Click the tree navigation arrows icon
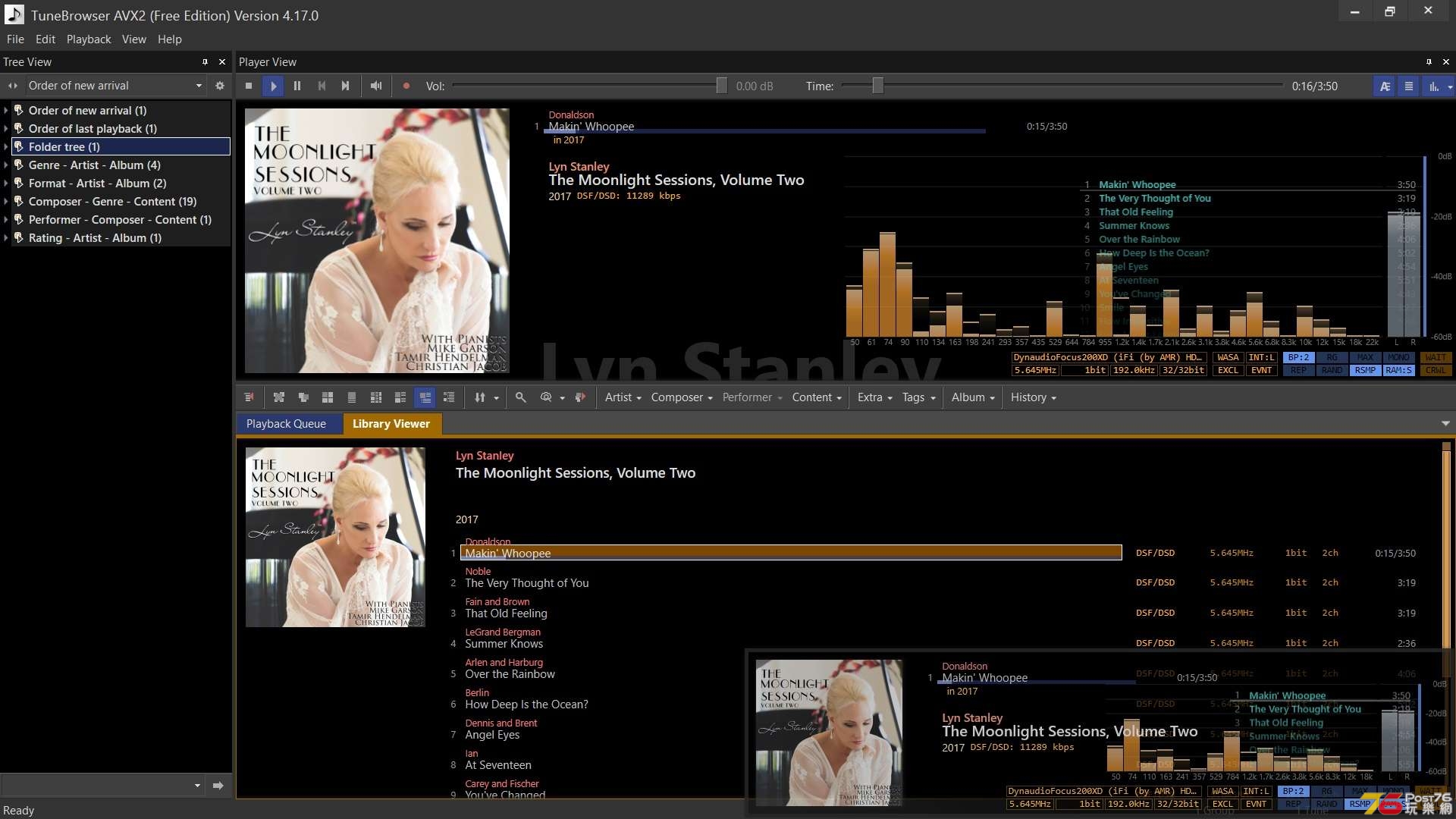This screenshot has width=1456, height=819. 13,86
